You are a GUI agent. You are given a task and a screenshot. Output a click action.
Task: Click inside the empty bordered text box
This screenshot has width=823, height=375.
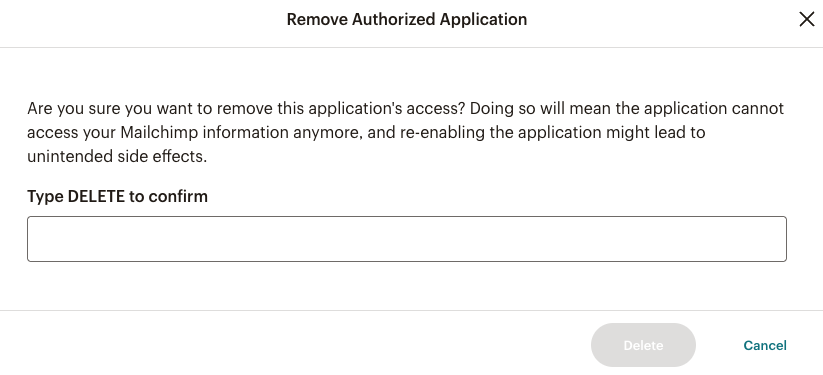pos(407,239)
